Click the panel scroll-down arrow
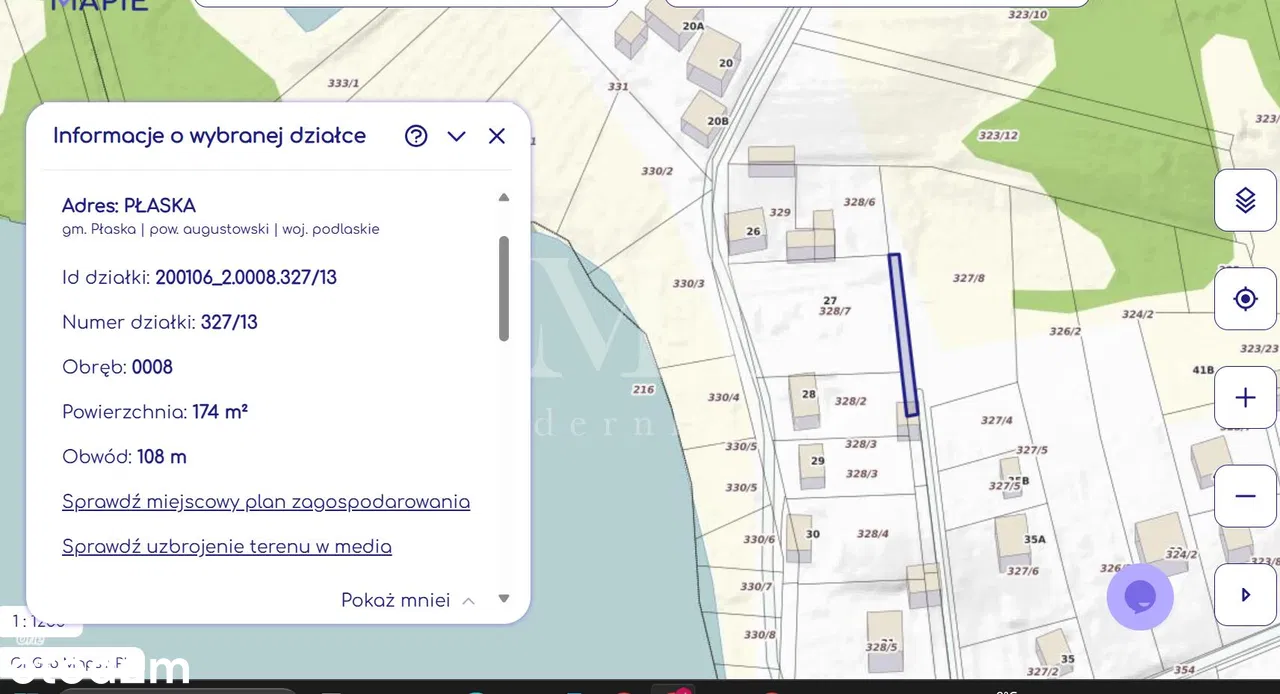1280x694 pixels. (504, 599)
